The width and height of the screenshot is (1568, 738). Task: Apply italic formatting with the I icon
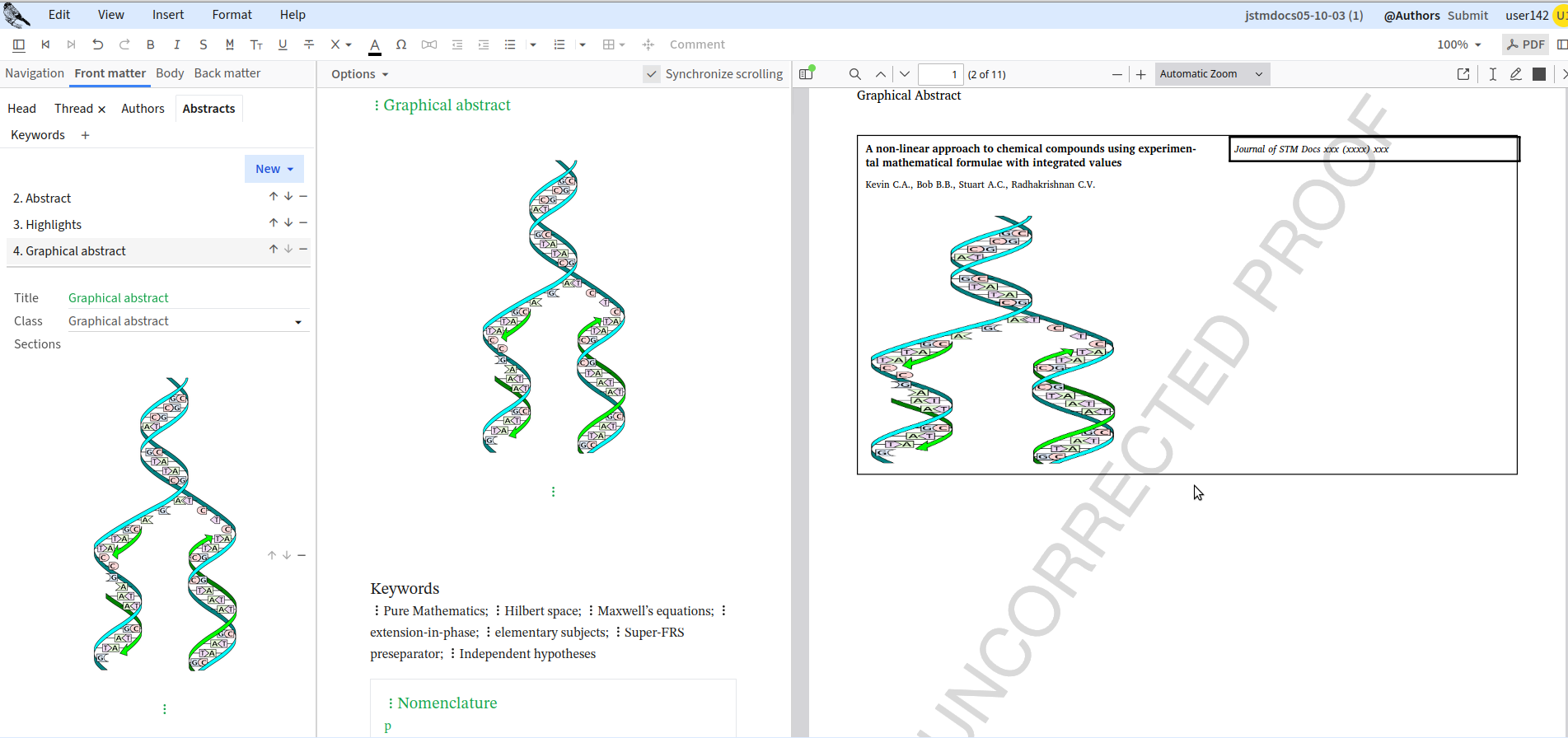pos(176,44)
